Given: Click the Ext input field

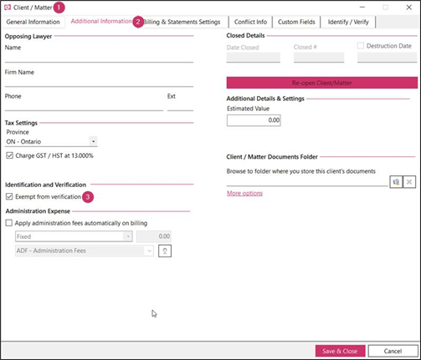Looking at the screenshot, I should coord(180,106).
